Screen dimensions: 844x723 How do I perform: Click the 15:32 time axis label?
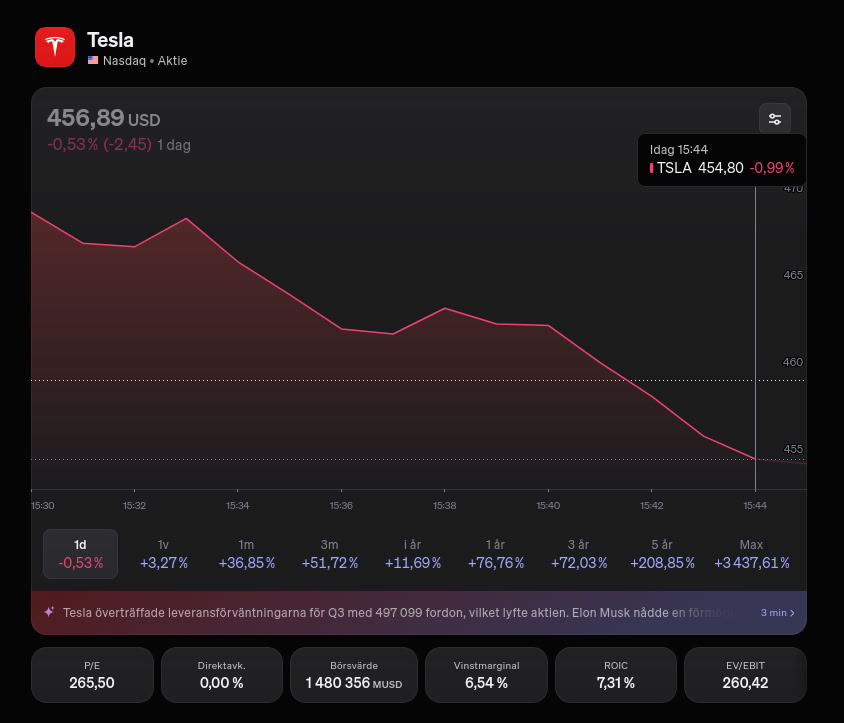pyautogui.click(x=134, y=506)
